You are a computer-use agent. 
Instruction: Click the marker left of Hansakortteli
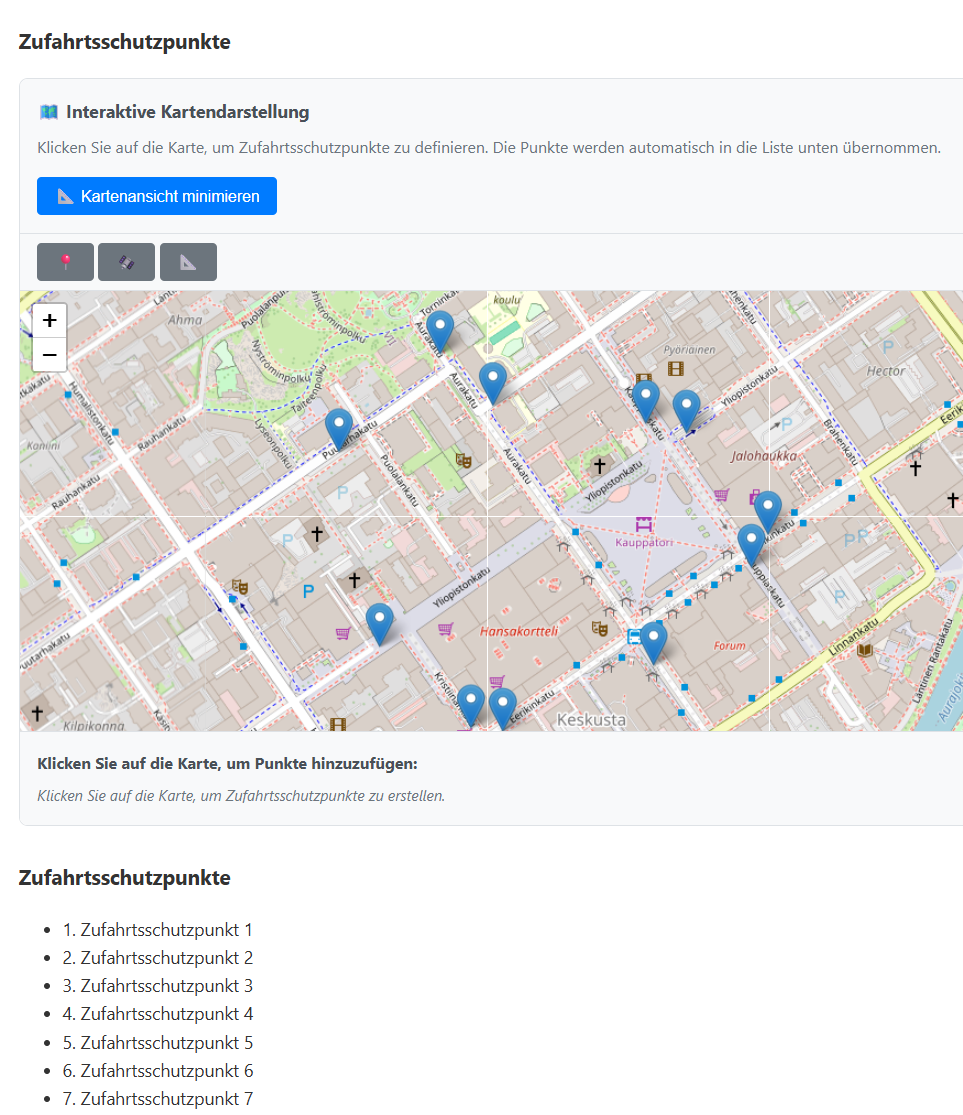tap(379, 622)
